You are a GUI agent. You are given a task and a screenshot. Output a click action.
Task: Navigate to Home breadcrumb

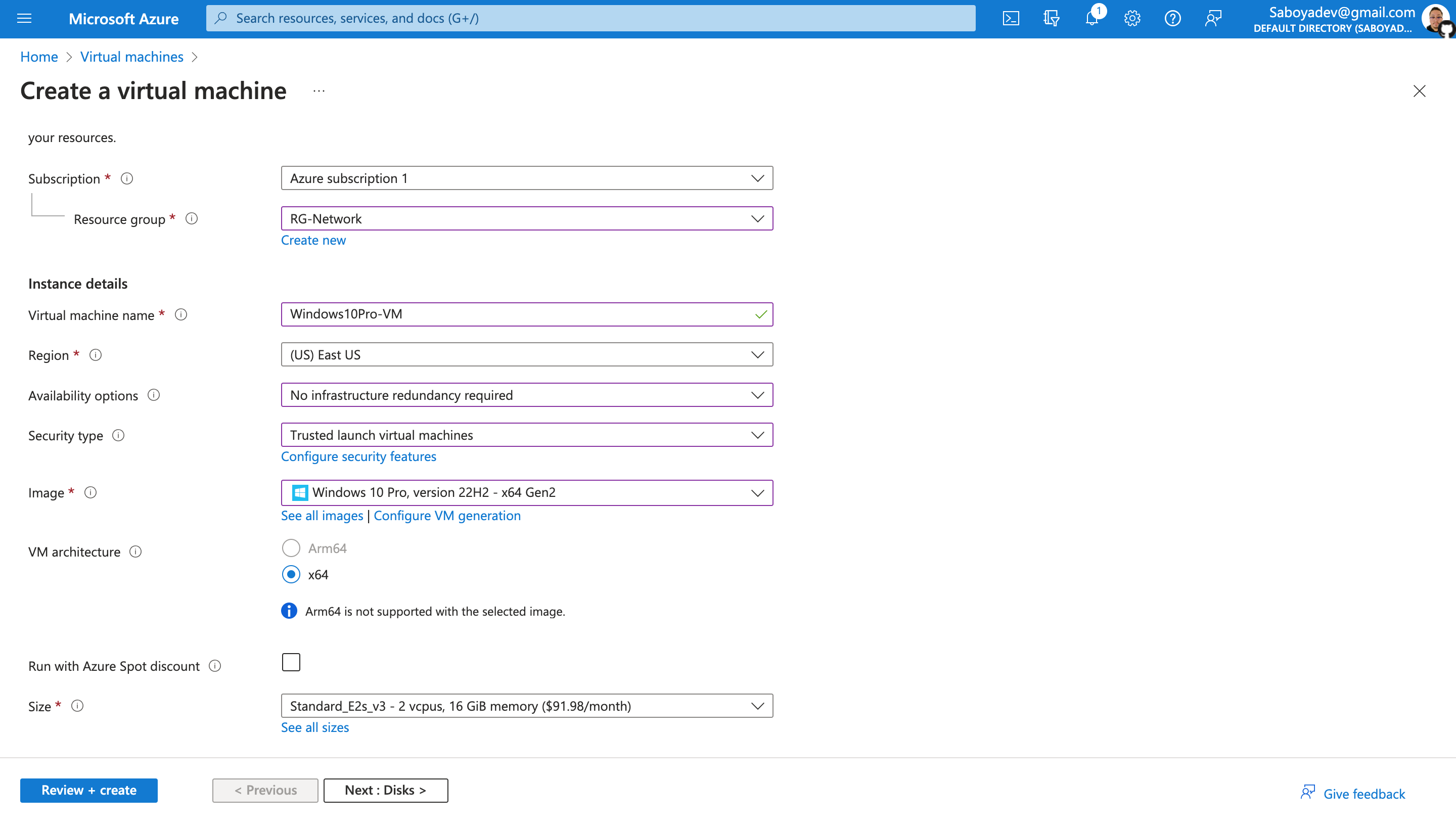(38, 57)
